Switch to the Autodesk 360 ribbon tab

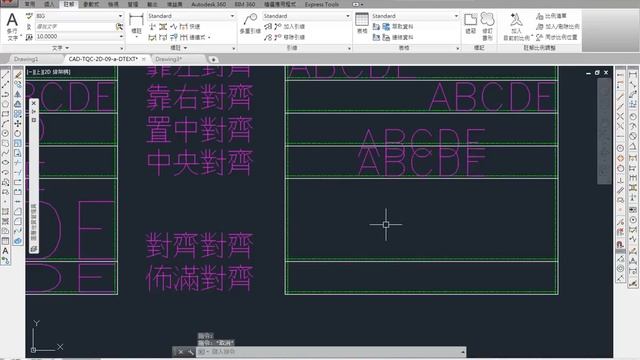tap(208, 4)
